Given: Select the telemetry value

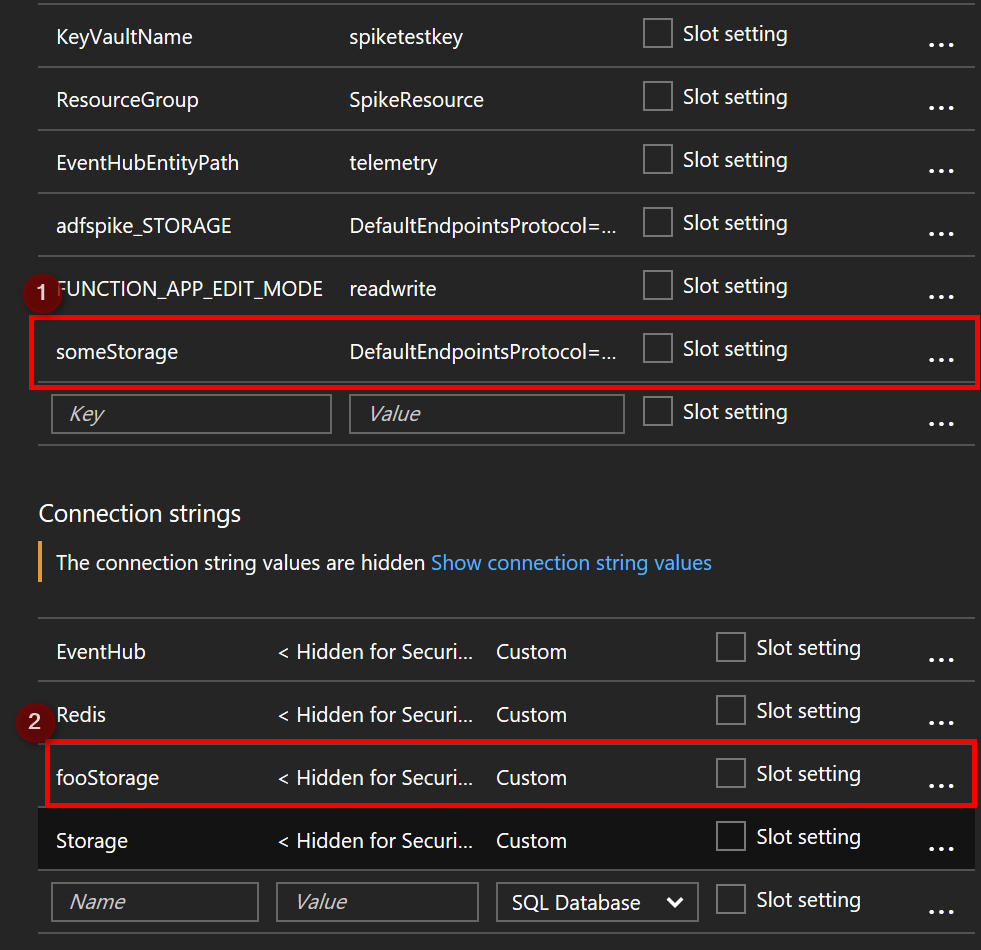Looking at the screenshot, I should pyautogui.click(x=394, y=163).
